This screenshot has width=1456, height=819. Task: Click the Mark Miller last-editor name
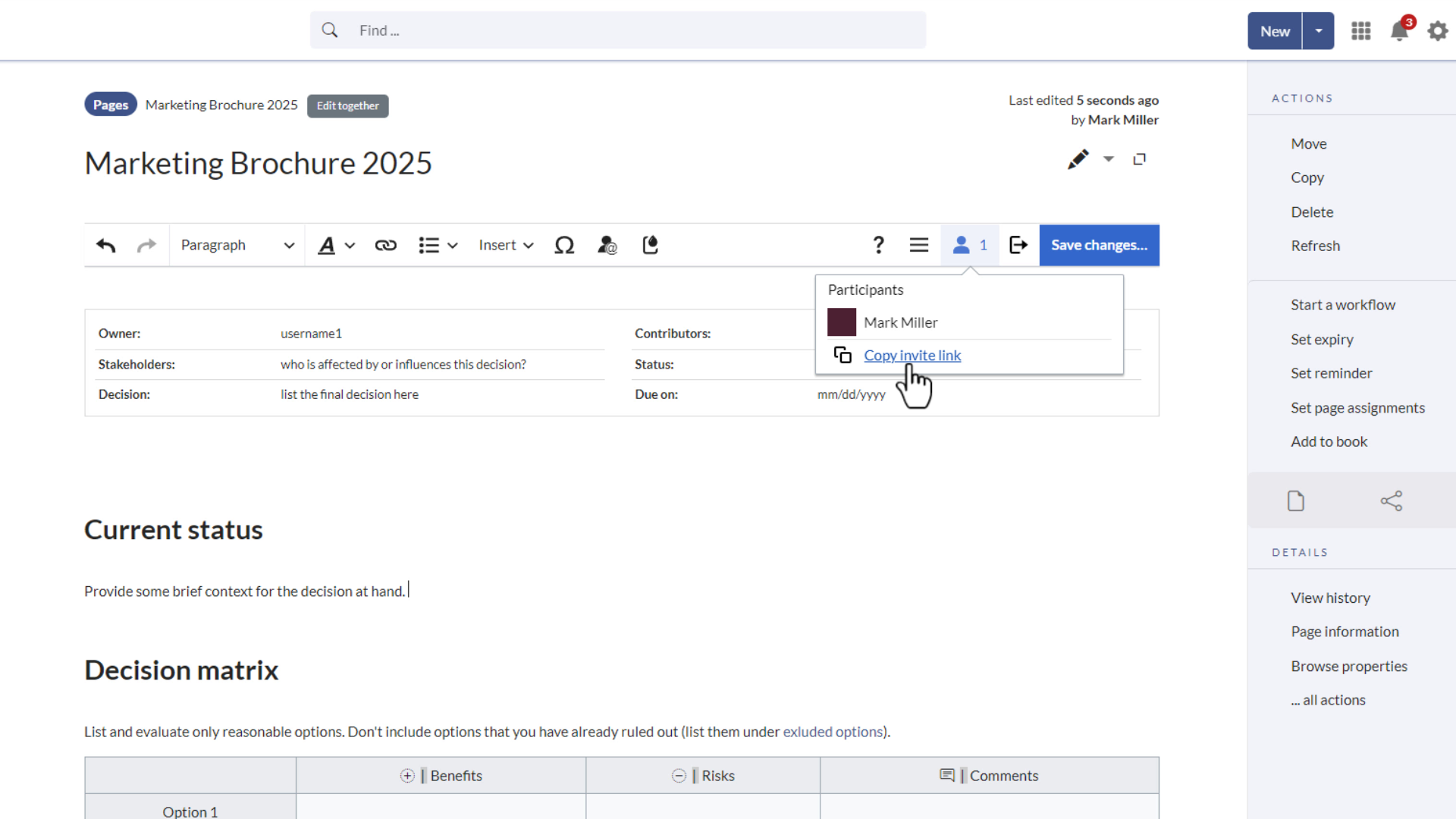pyautogui.click(x=1123, y=120)
